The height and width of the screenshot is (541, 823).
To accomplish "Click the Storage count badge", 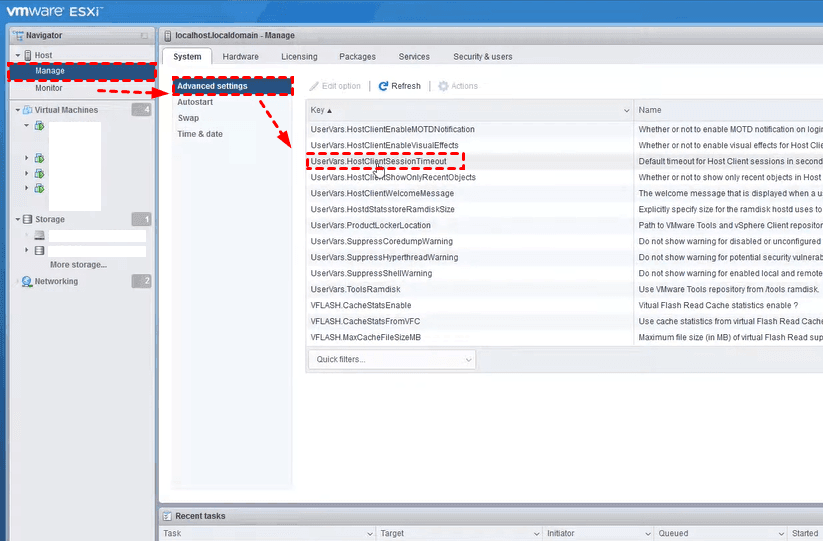I will coord(141,219).
